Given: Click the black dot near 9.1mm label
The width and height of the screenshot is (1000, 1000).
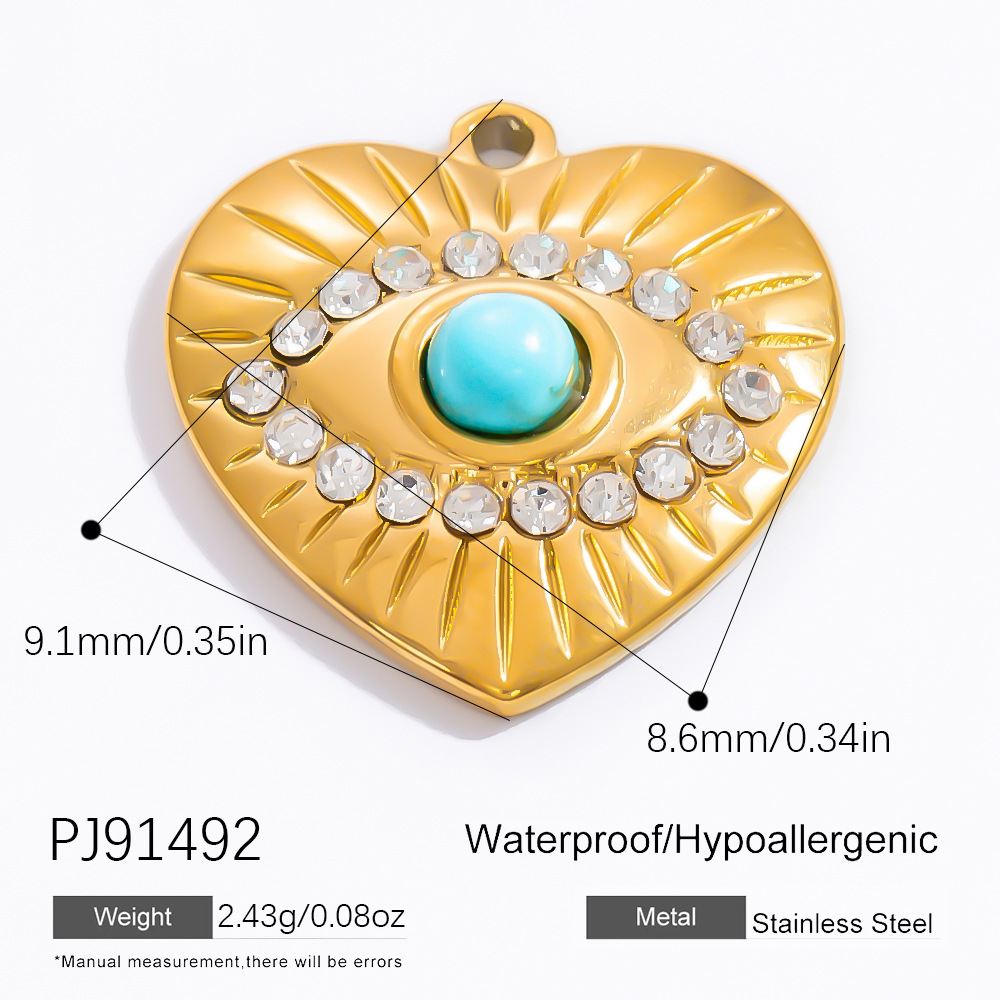Looking at the screenshot, I should click(91, 529).
